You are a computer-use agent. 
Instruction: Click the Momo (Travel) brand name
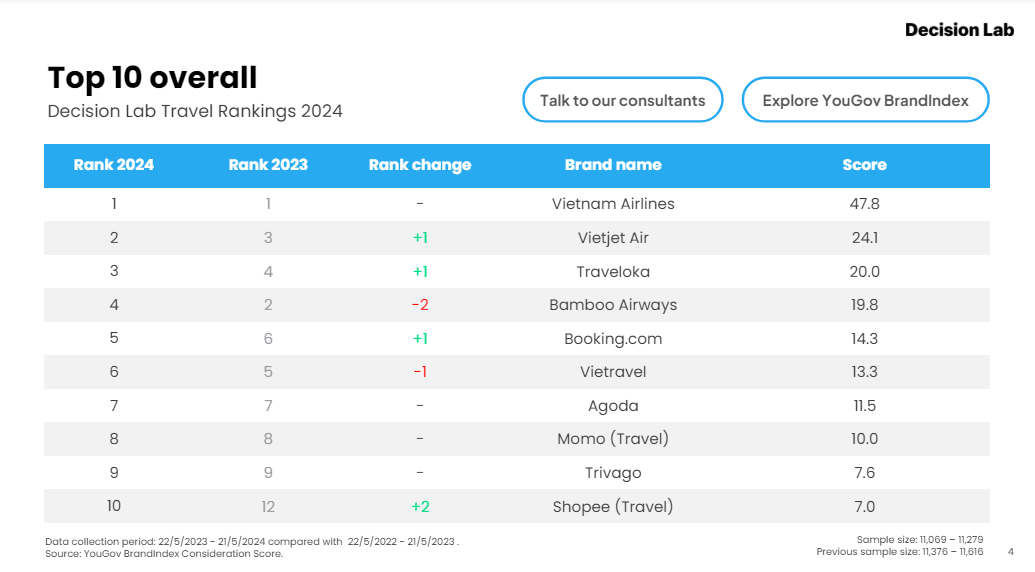(x=613, y=439)
